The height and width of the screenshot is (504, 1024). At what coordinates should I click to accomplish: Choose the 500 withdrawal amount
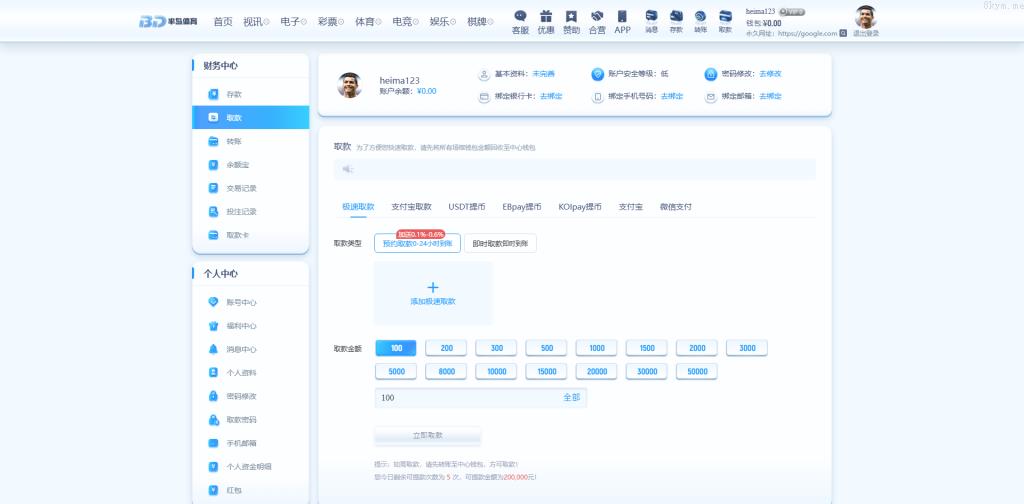tap(546, 348)
